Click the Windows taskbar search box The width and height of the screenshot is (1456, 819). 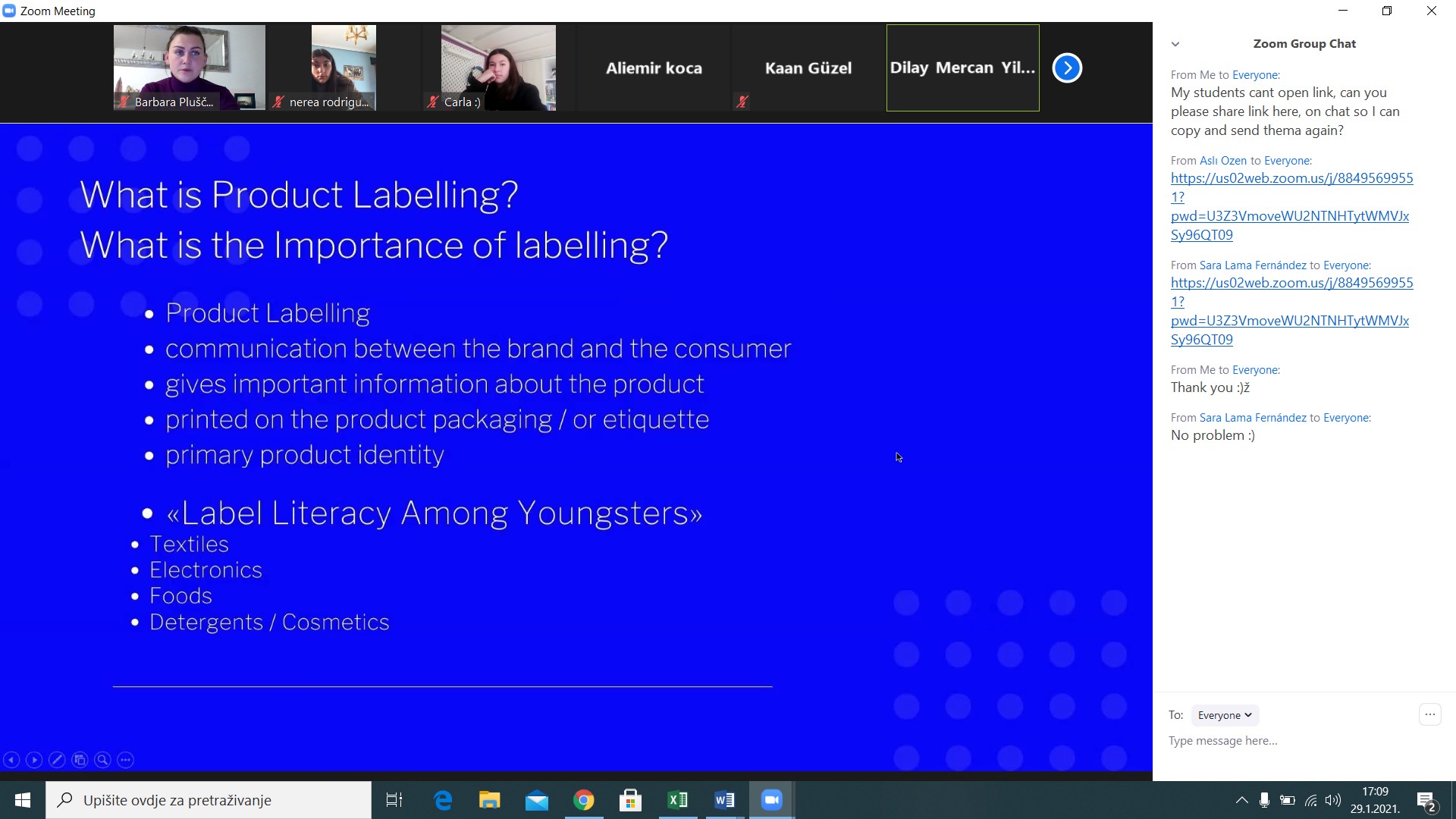click(x=209, y=800)
